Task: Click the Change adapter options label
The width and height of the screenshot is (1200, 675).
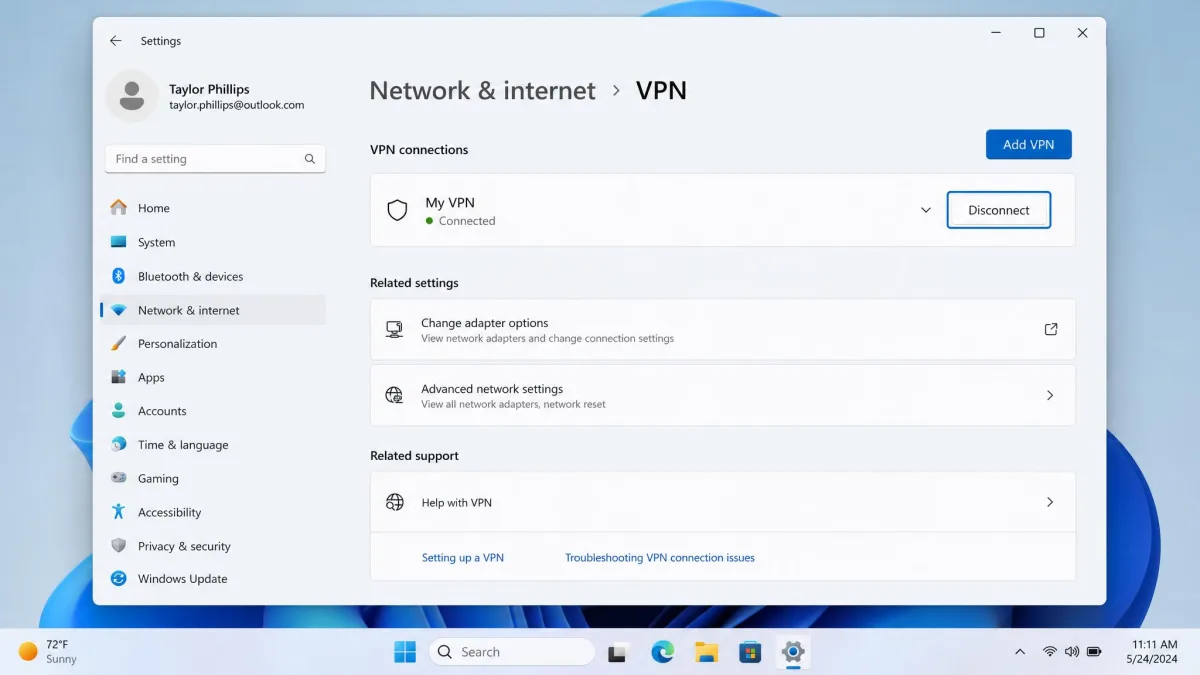Action: pyautogui.click(x=485, y=323)
